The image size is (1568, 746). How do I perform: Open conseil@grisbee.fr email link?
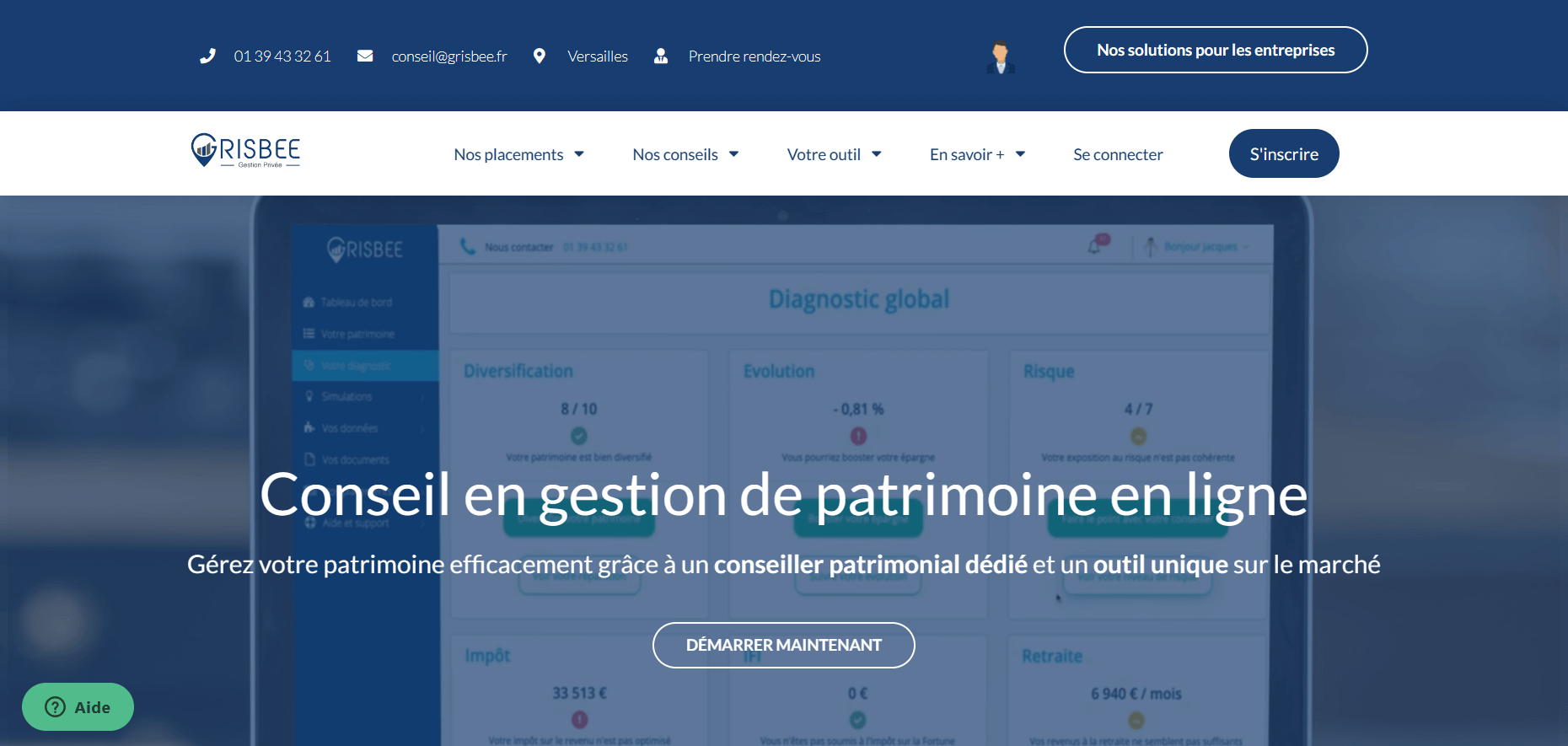click(x=449, y=56)
